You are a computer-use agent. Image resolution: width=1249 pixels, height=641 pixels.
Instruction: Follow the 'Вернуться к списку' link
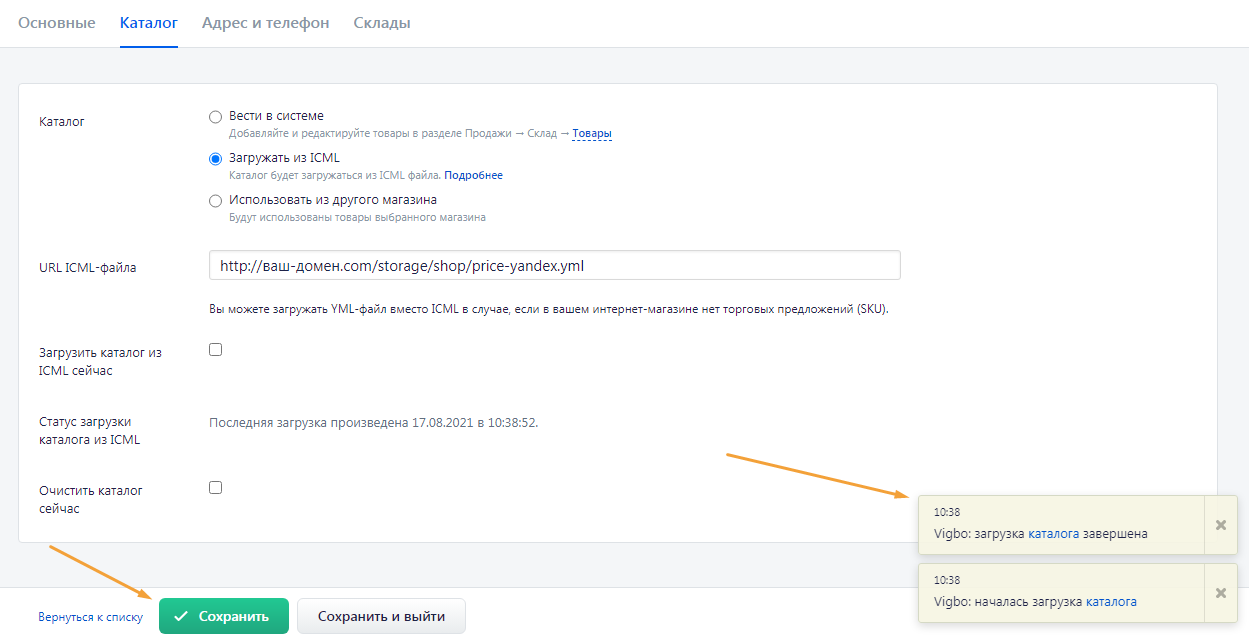point(91,618)
